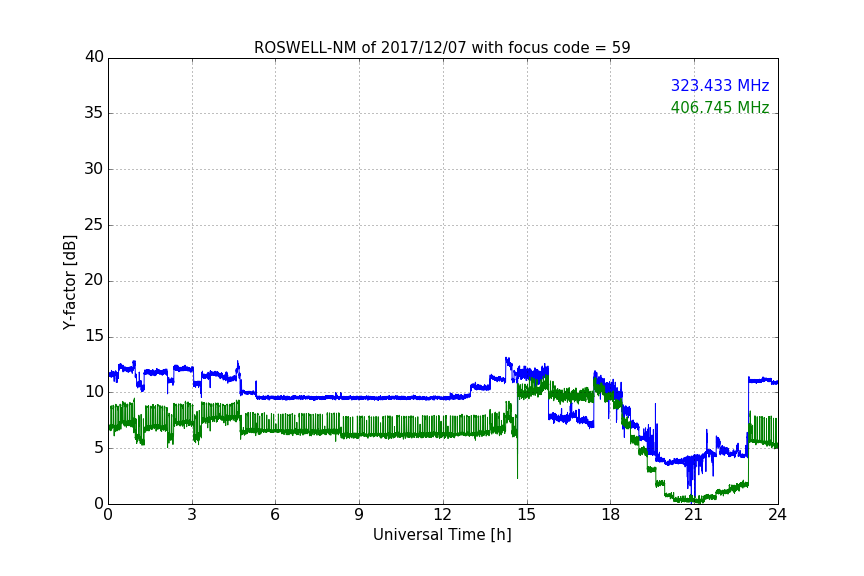864x576 pixels.
Task: Click the y-axis tick label 20
Action: pyautogui.click(x=94, y=280)
